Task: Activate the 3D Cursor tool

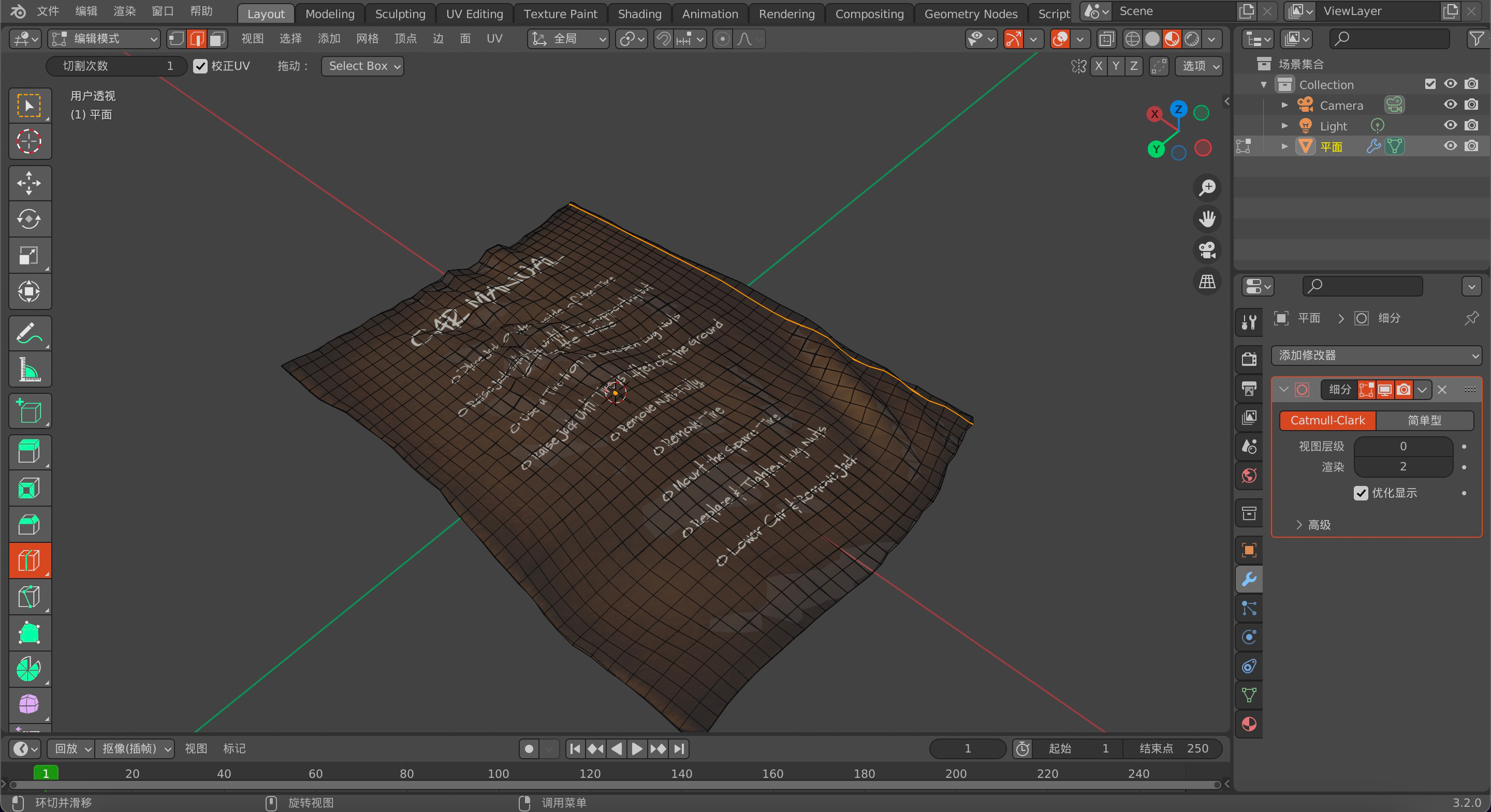Action: coord(30,141)
